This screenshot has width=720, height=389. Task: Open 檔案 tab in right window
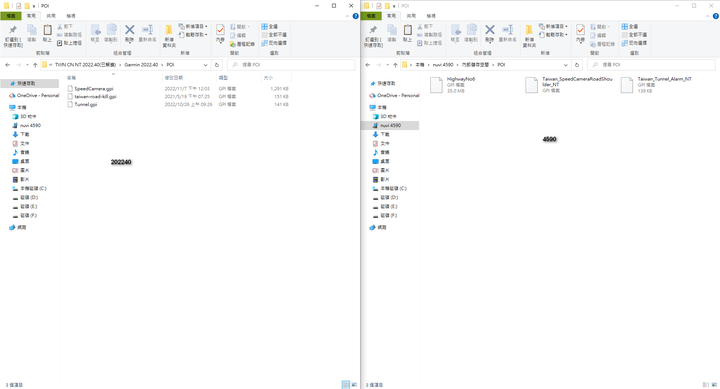[x=371, y=16]
